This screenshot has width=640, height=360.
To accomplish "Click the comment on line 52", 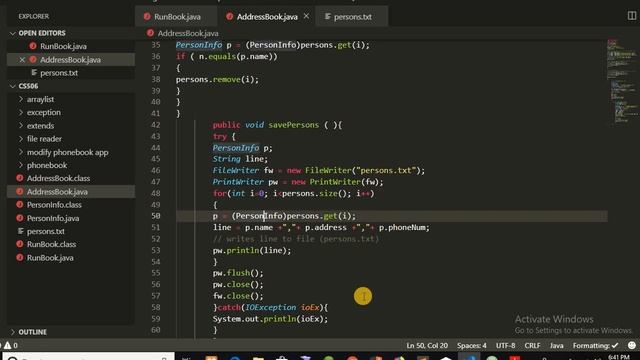I will pos(296,239).
